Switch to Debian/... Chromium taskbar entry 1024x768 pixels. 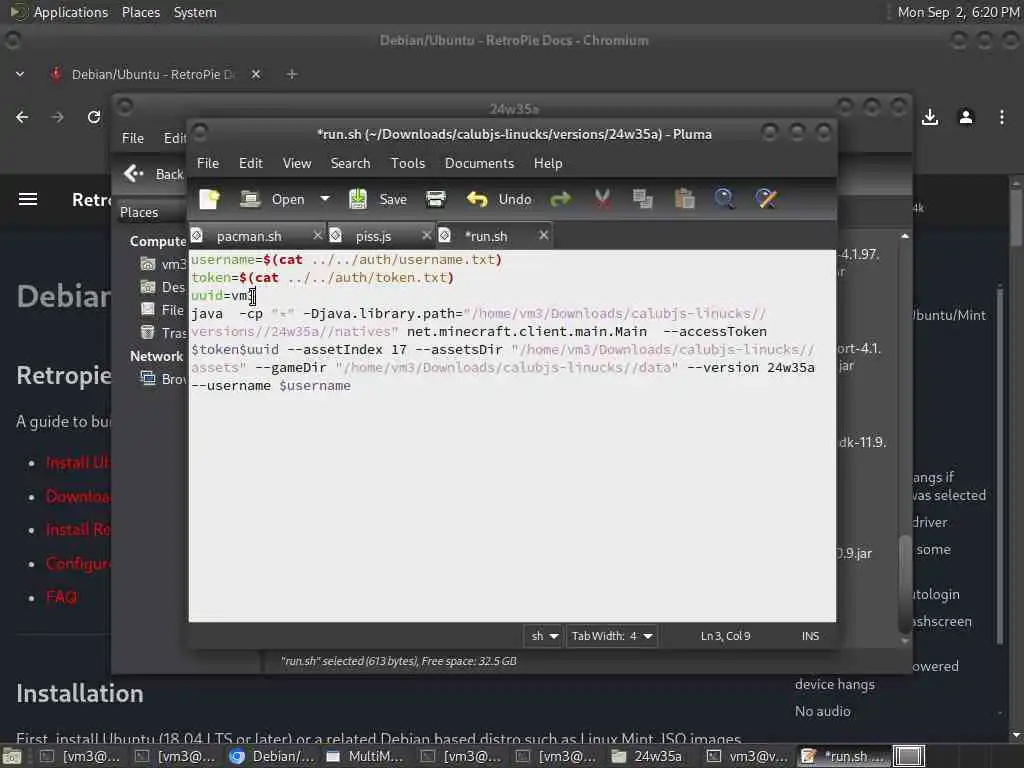272,756
